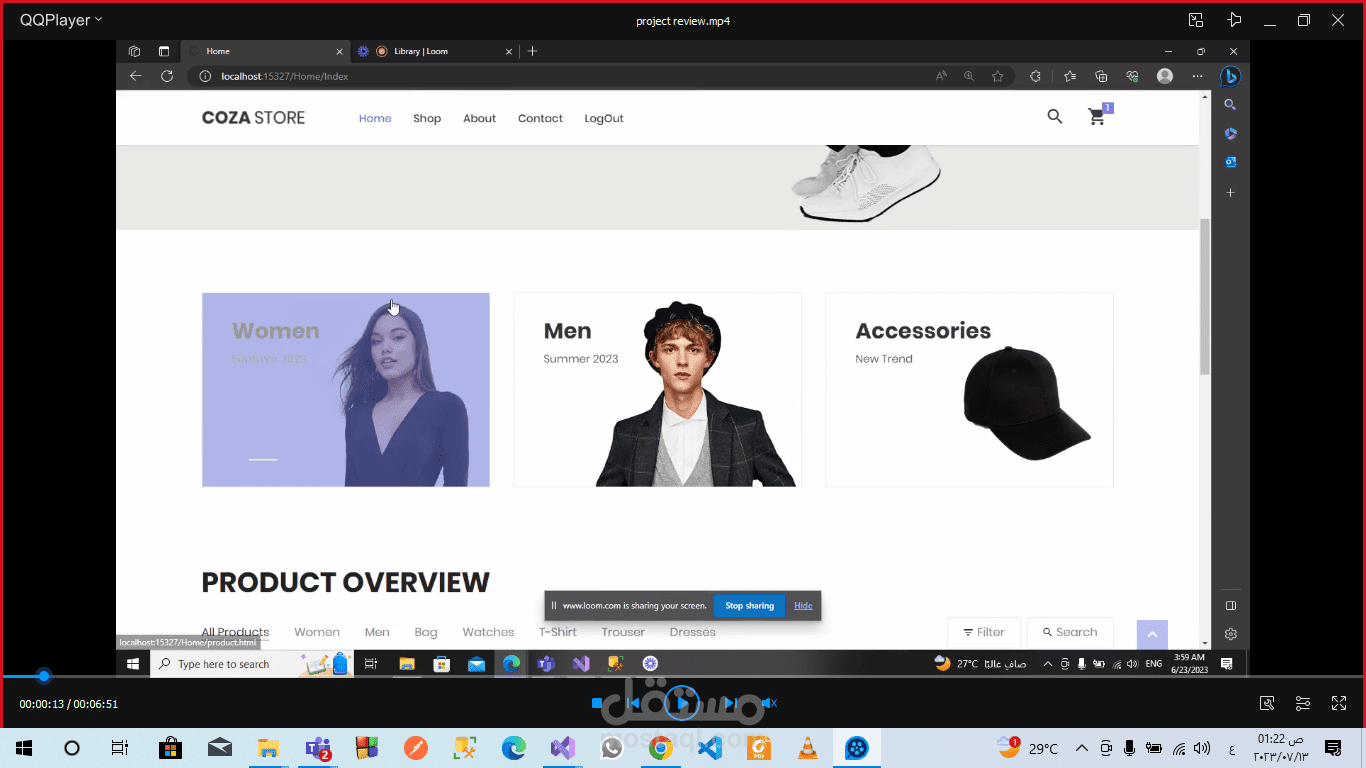Image resolution: width=1366 pixels, height=768 pixels.
Task: Click the browser vertical scrollbar
Action: (1205, 295)
